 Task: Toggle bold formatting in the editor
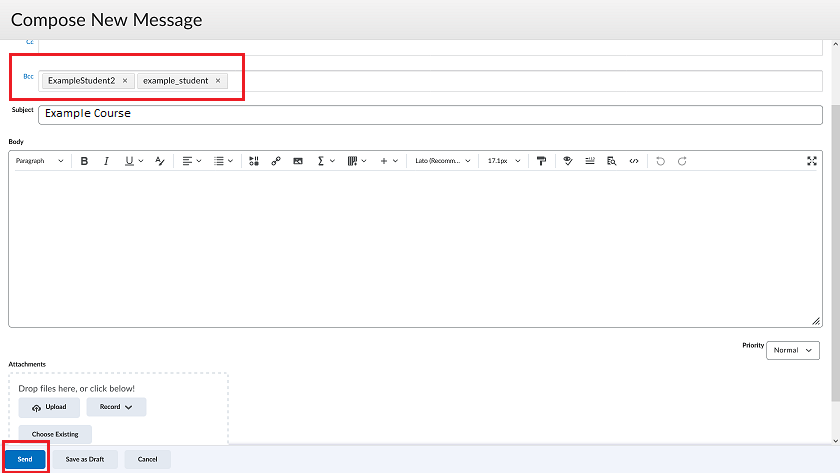(x=85, y=161)
